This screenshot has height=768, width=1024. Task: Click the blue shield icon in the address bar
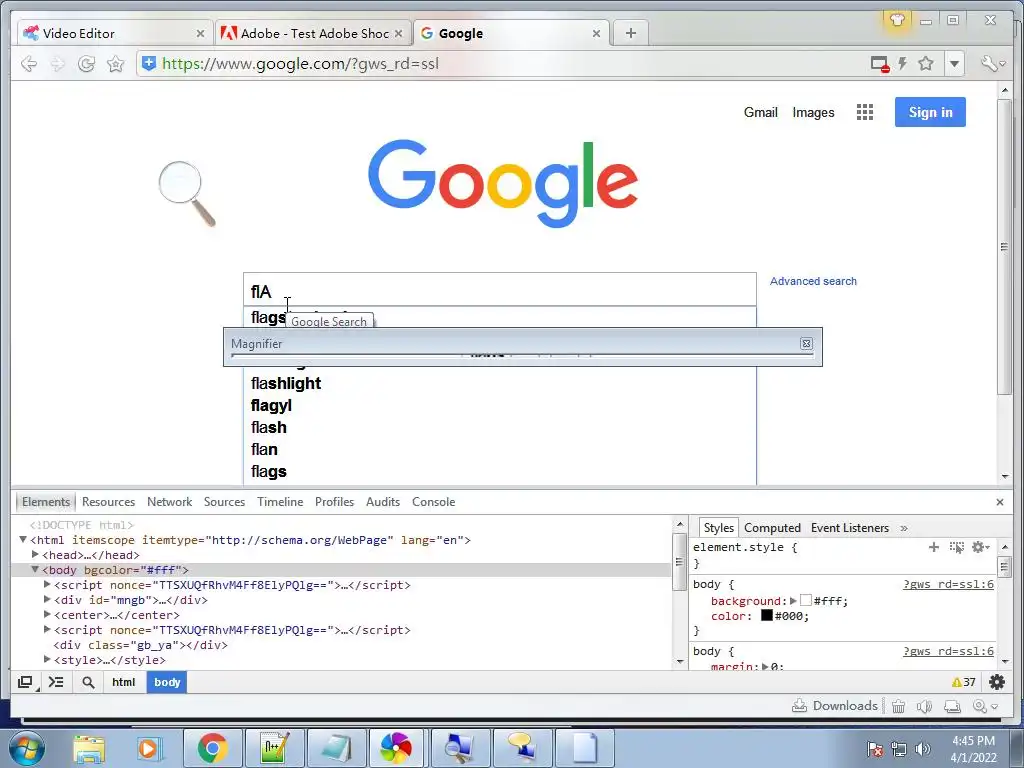pyautogui.click(x=149, y=63)
